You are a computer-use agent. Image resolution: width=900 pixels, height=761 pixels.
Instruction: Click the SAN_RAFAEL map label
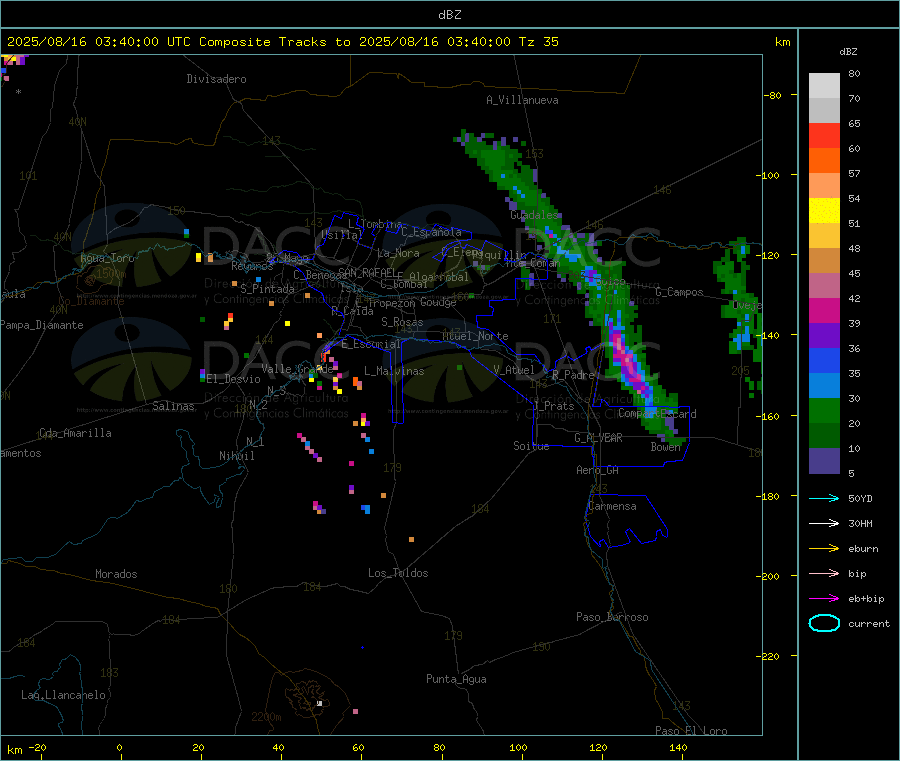367,272
